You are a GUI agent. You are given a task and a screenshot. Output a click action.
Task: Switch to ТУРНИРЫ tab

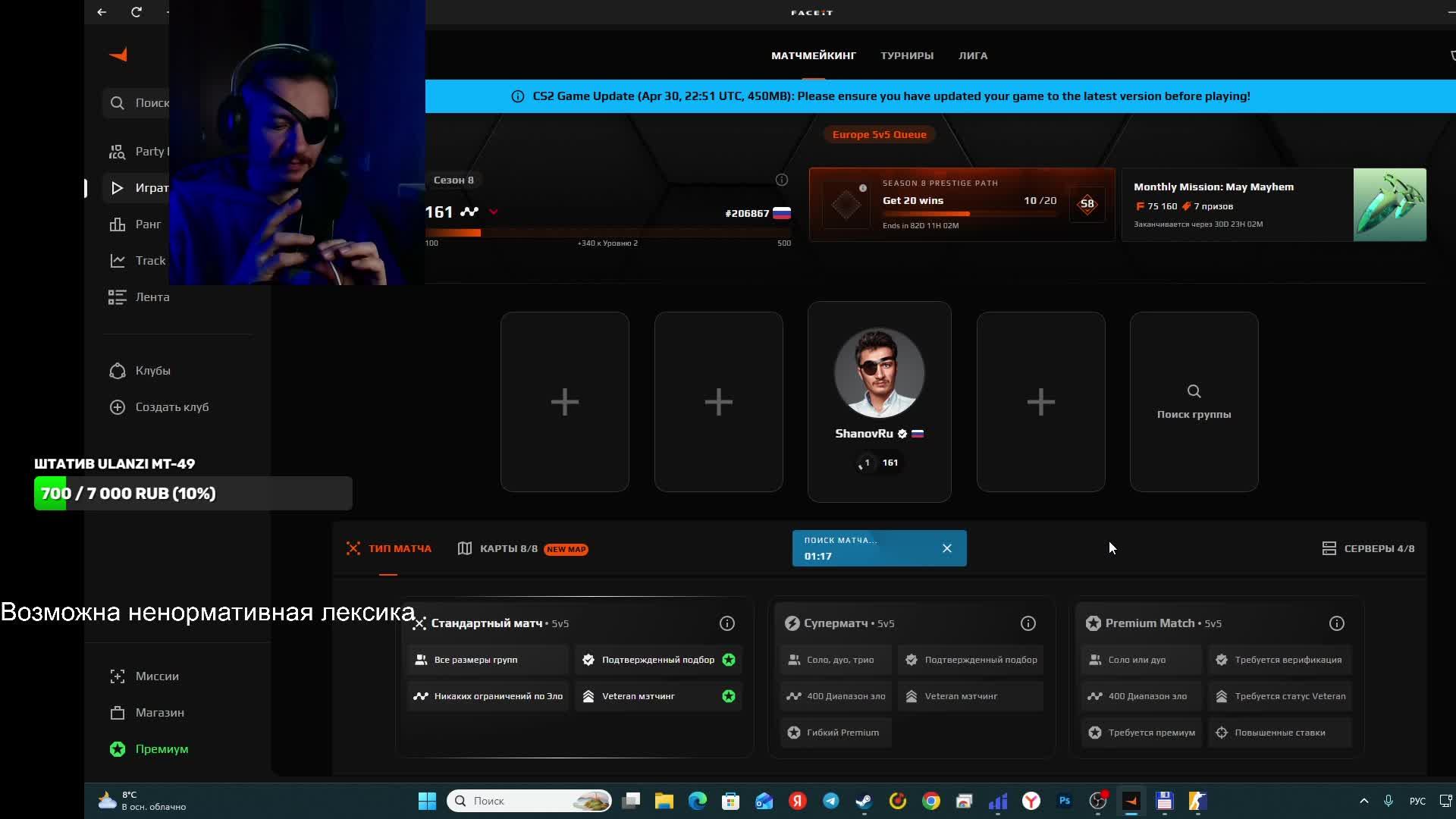click(907, 55)
